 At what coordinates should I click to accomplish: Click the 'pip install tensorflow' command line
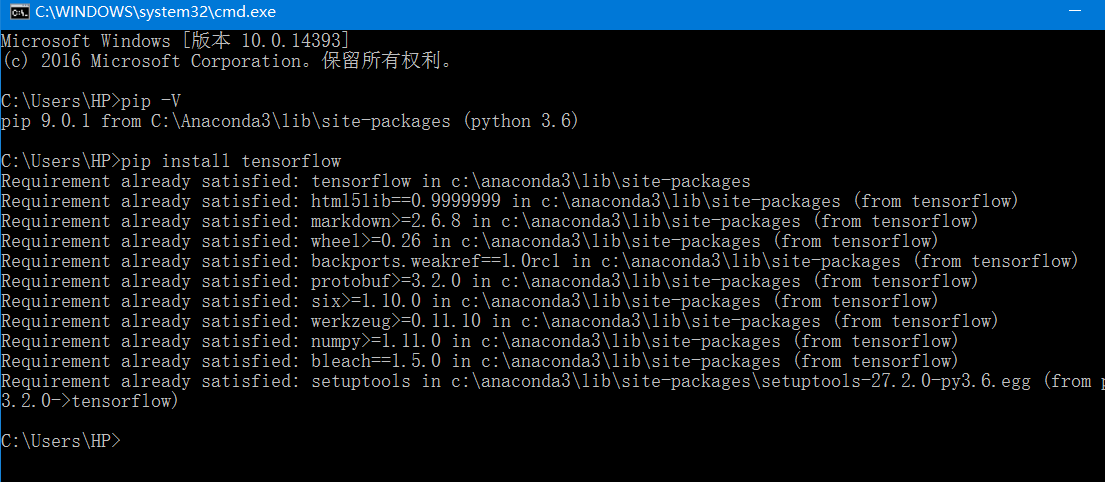[231, 161]
